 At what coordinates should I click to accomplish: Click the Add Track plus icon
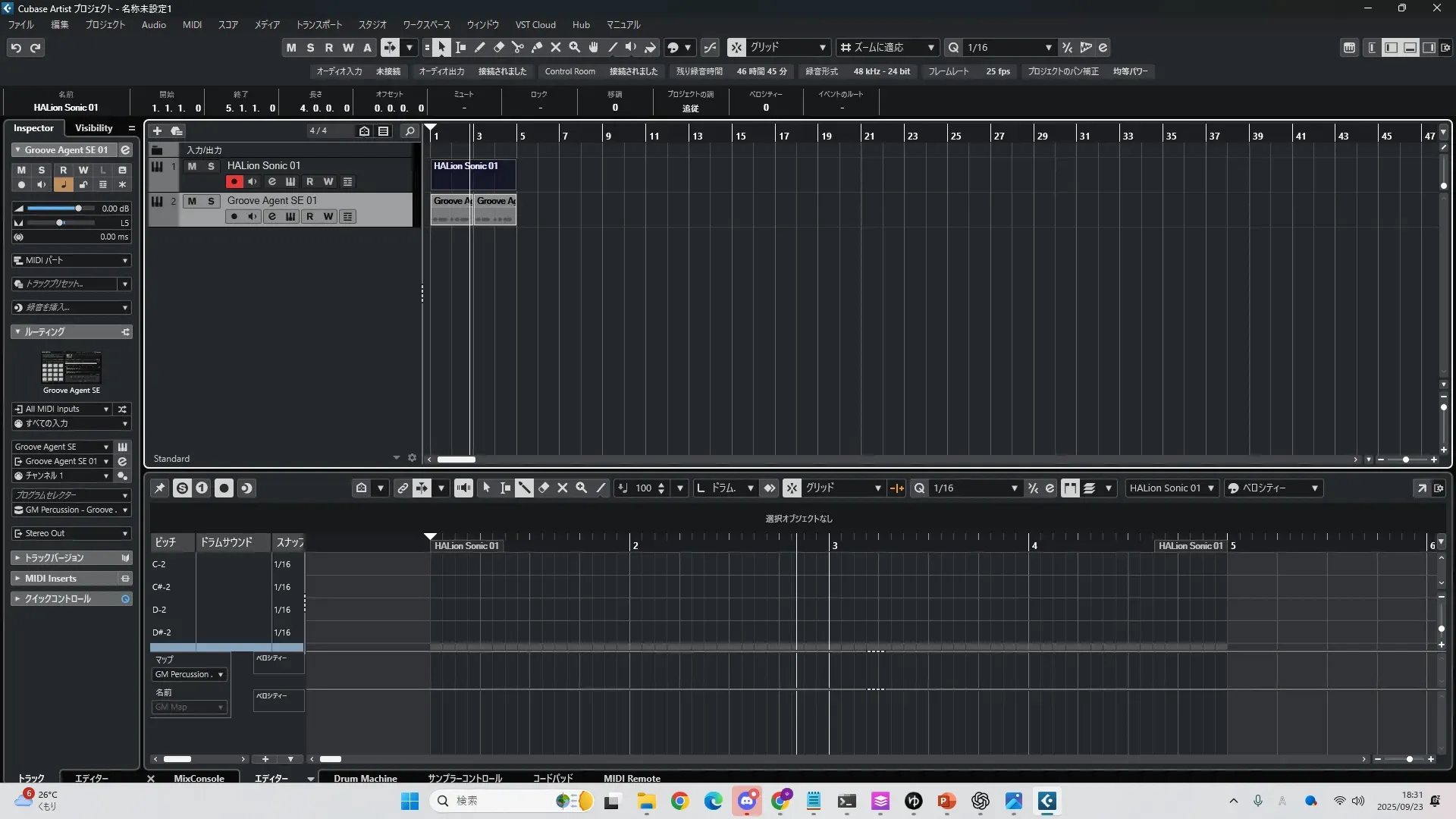157,131
